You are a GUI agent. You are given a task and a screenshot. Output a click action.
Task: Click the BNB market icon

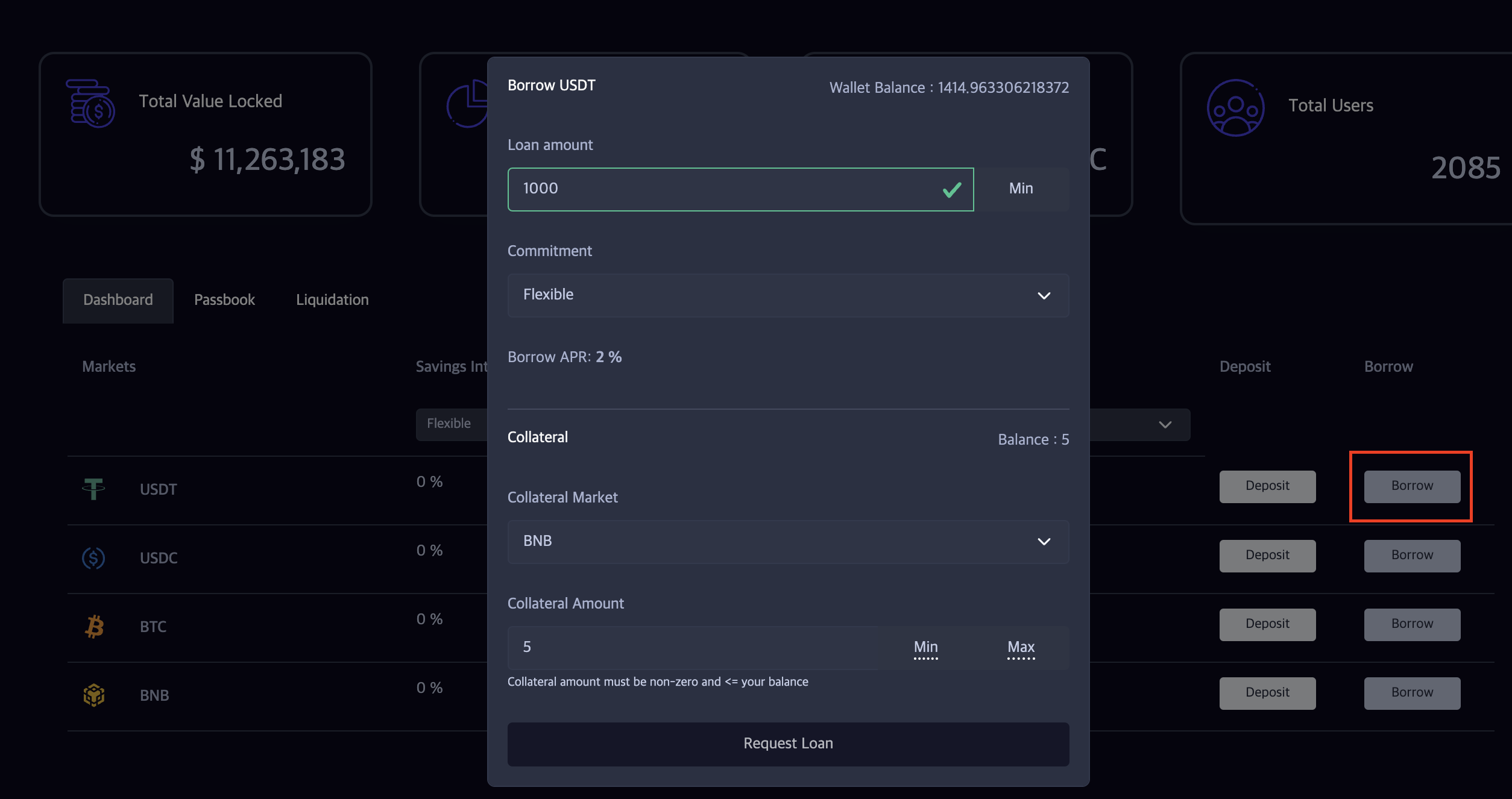pyautogui.click(x=94, y=695)
